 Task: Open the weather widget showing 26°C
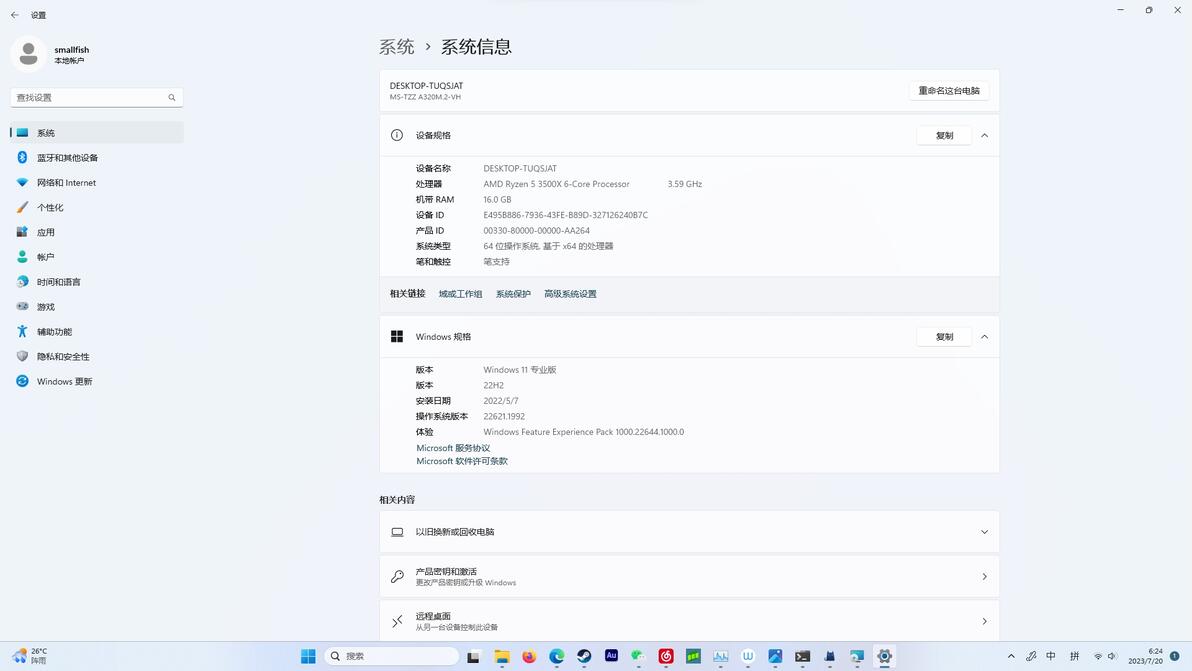point(30,656)
